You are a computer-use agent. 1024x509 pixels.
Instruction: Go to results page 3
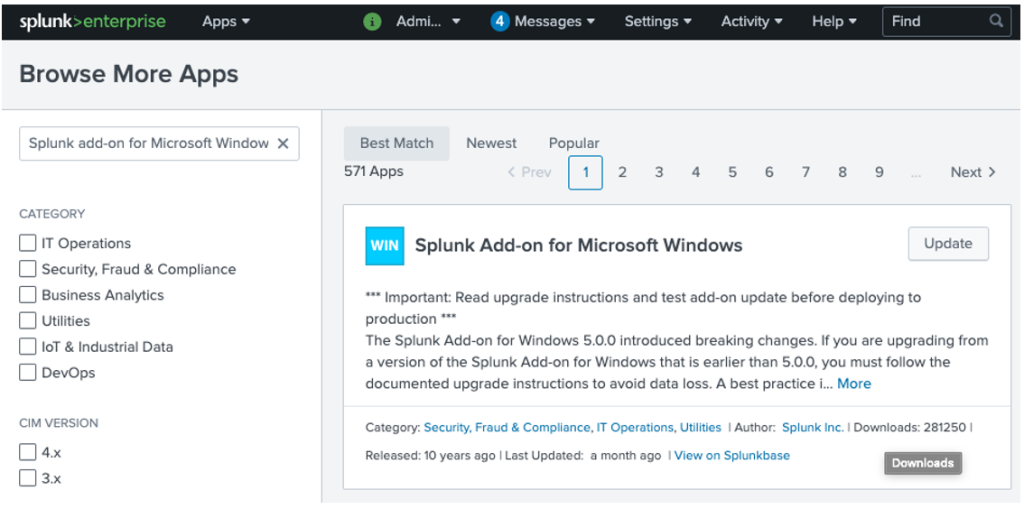tap(659, 172)
